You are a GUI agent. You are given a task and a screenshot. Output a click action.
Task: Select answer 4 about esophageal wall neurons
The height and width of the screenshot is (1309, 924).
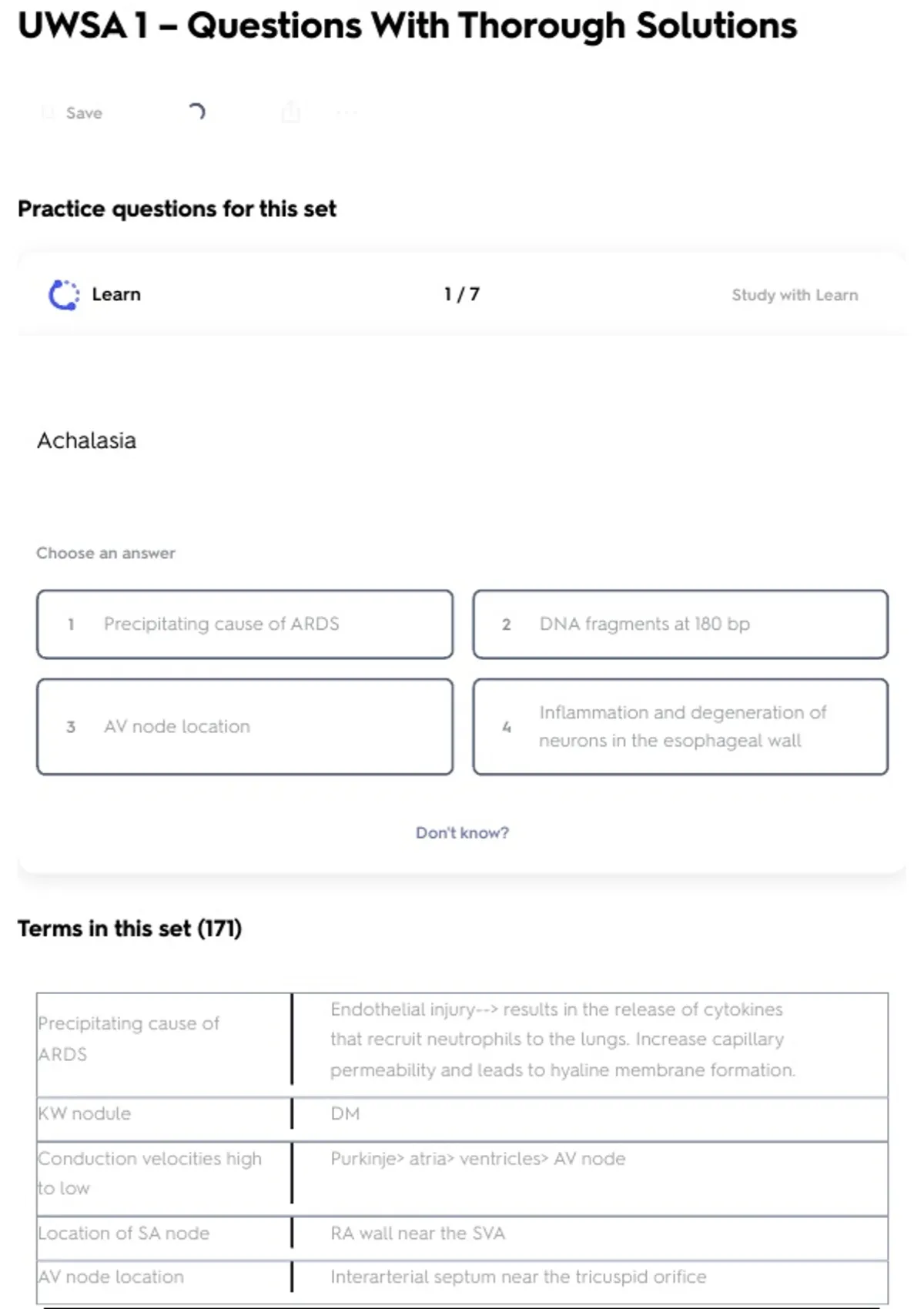(681, 727)
